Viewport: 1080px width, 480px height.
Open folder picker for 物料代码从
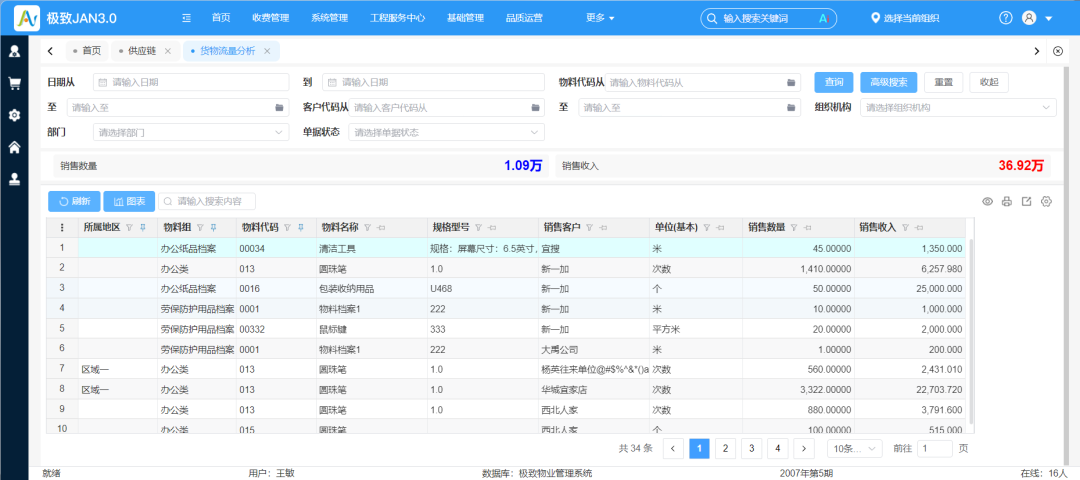[x=791, y=83]
